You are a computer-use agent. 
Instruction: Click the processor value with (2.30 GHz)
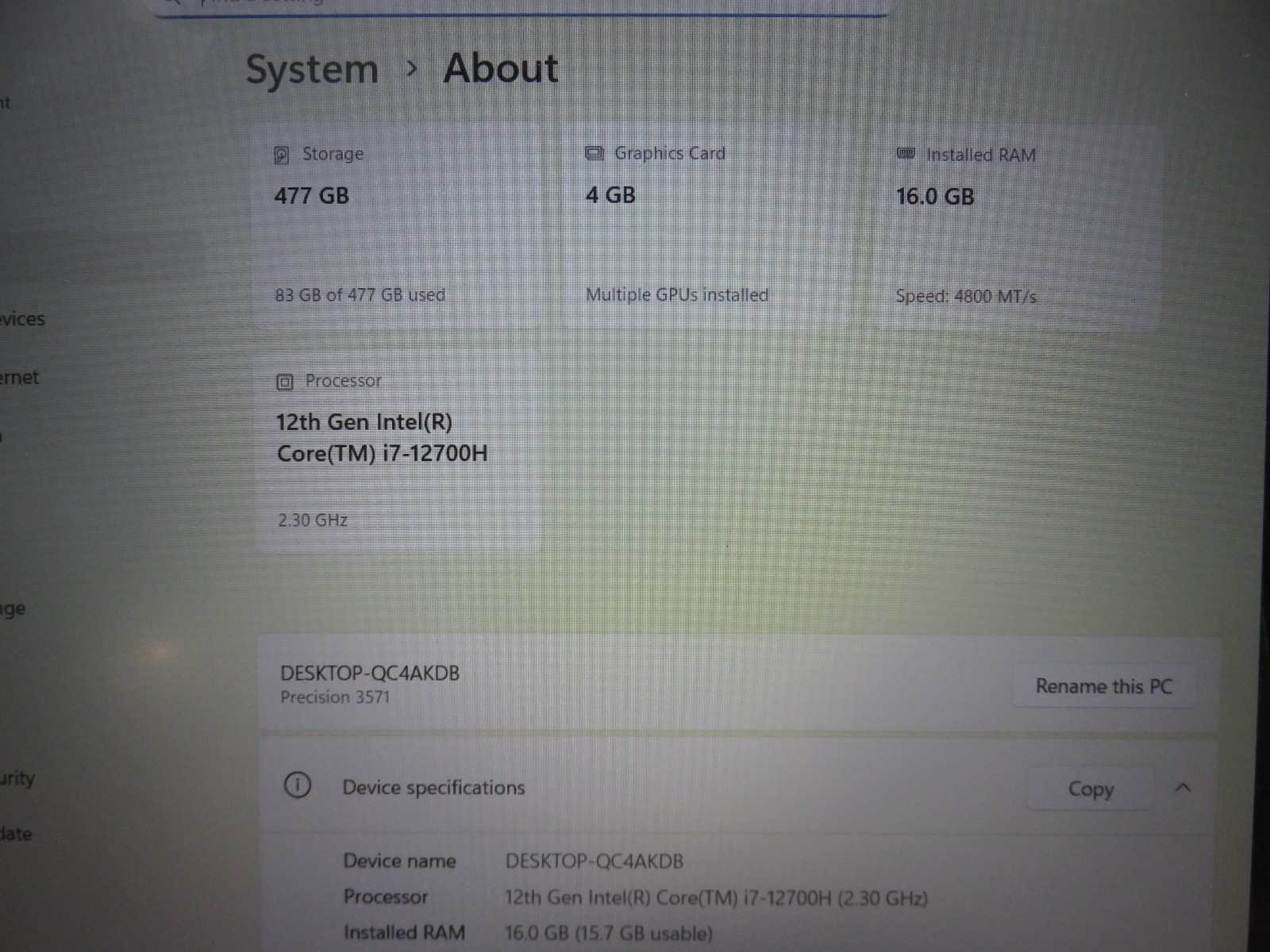716,898
